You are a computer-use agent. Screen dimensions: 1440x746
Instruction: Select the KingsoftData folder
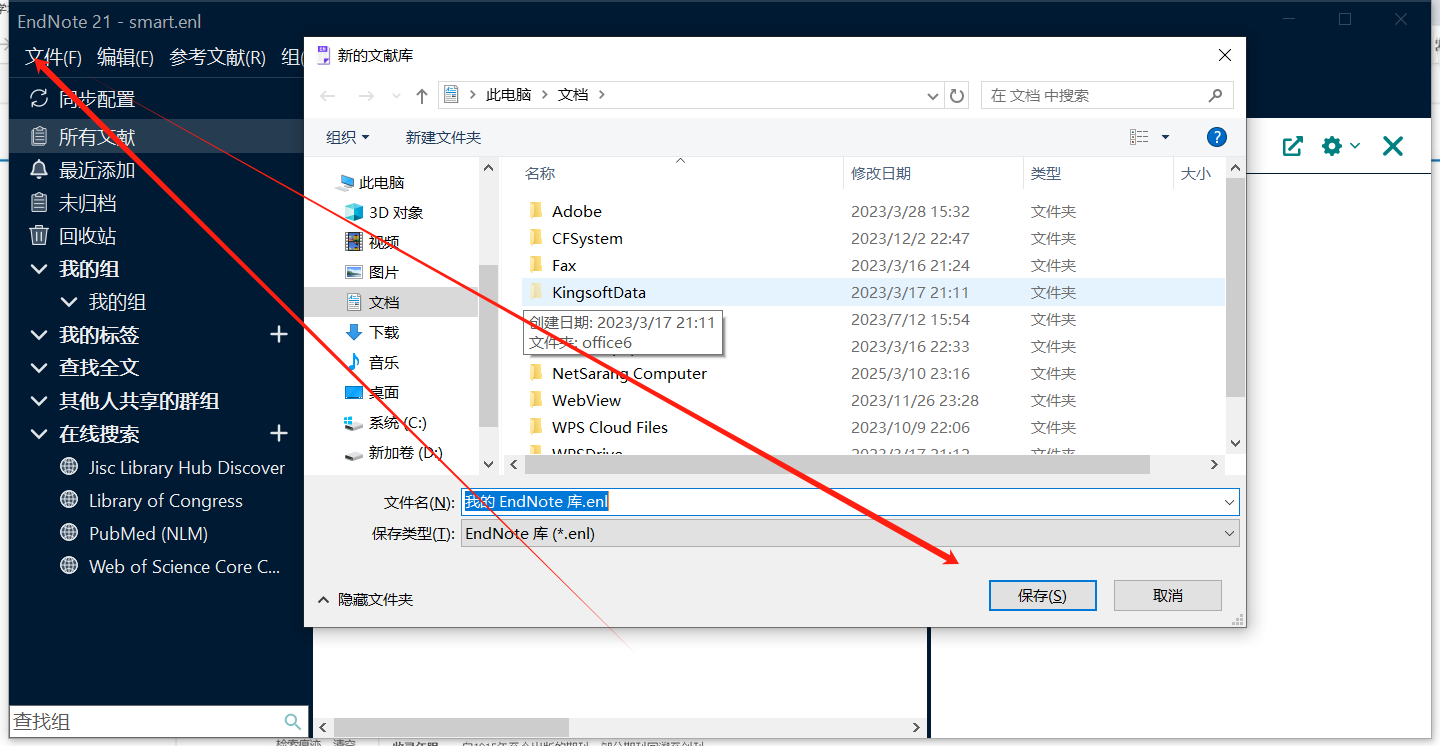(x=599, y=292)
